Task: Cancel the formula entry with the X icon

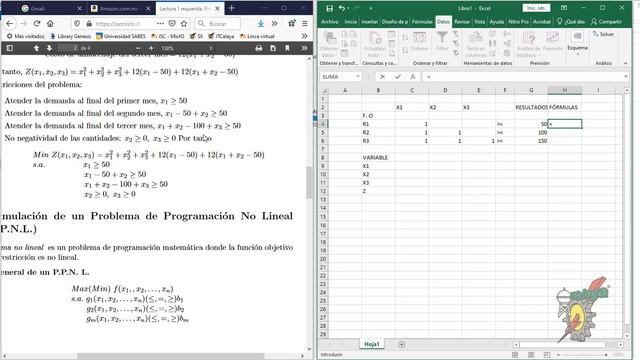Action: pos(382,76)
